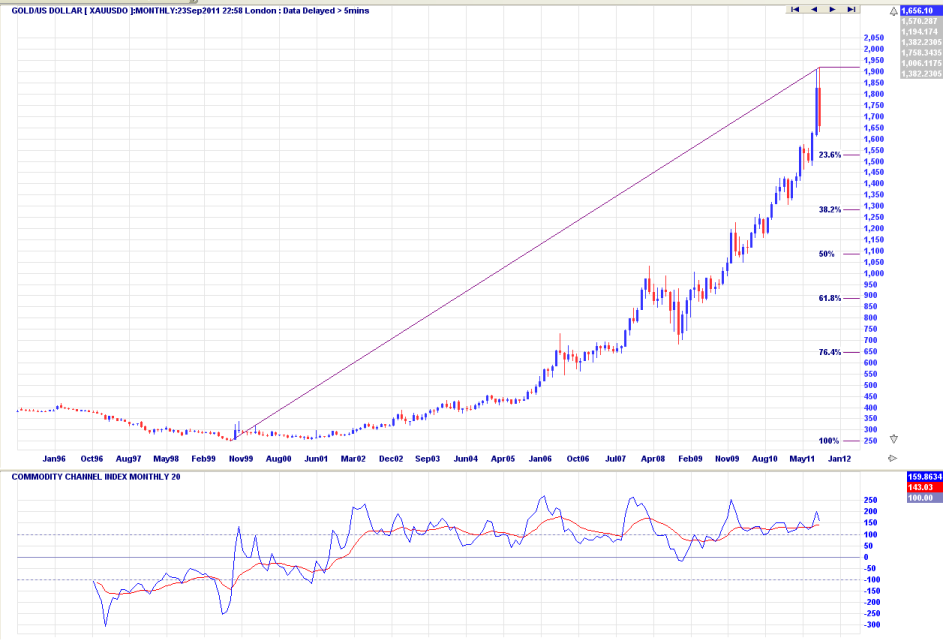Click the blue 159.8634 CCI value

pos(924,477)
